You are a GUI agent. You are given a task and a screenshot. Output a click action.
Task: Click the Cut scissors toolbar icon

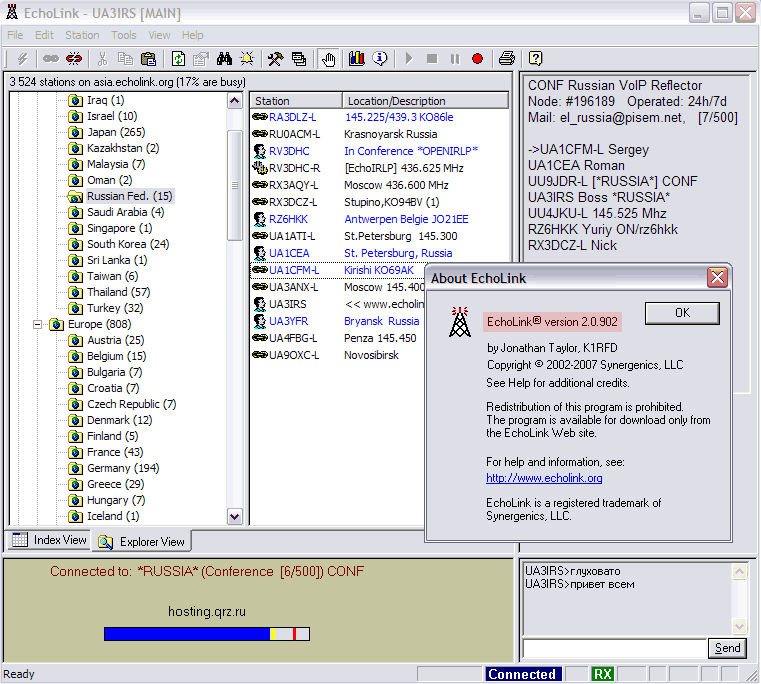[x=102, y=59]
